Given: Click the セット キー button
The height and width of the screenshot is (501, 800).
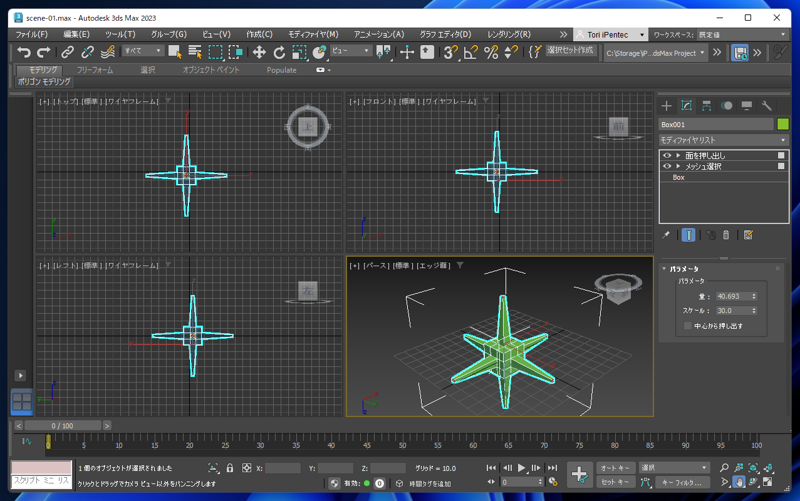Looking at the screenshot, I should coord(615,482).
